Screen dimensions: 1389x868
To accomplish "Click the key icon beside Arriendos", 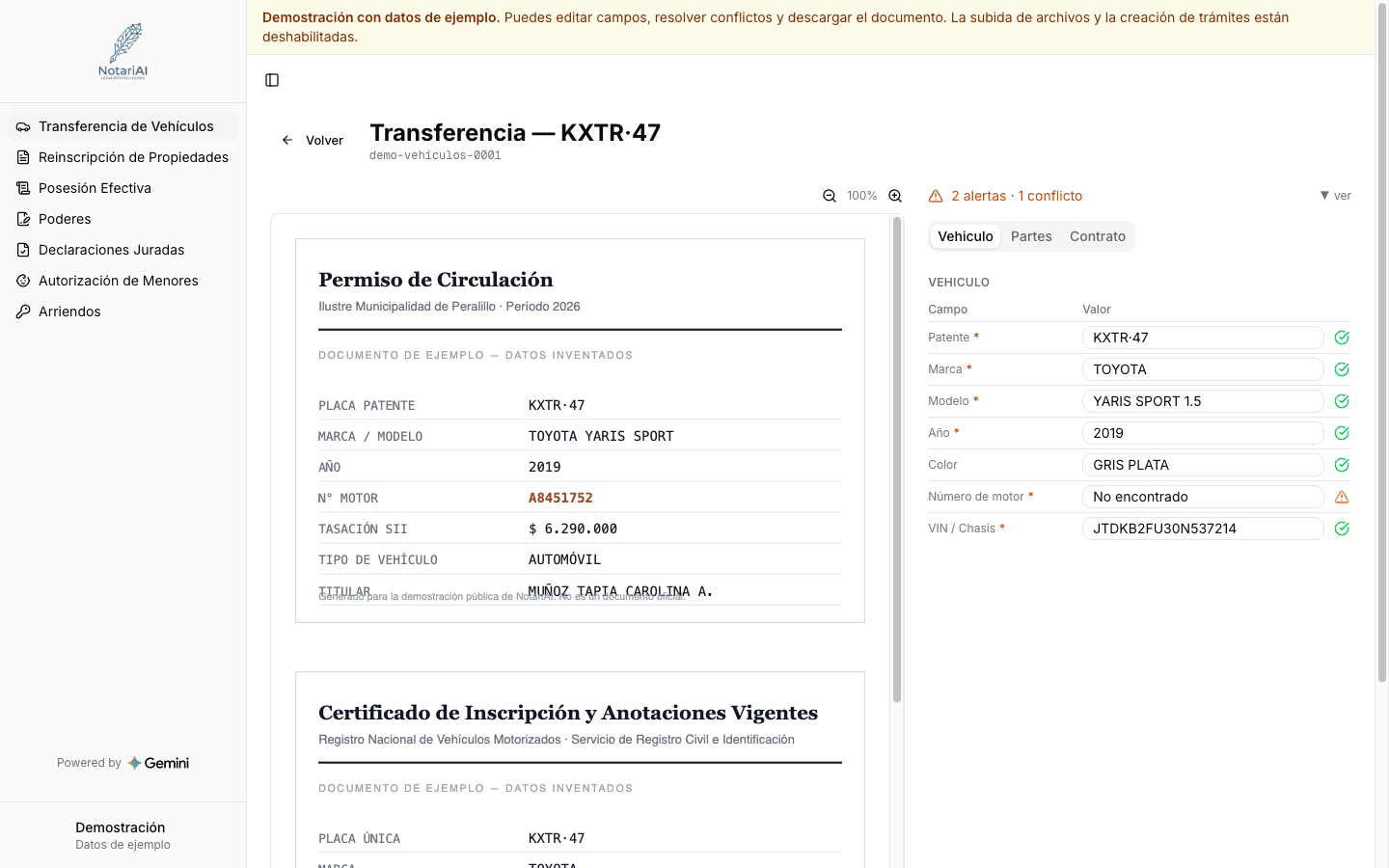I will [23, 312].
